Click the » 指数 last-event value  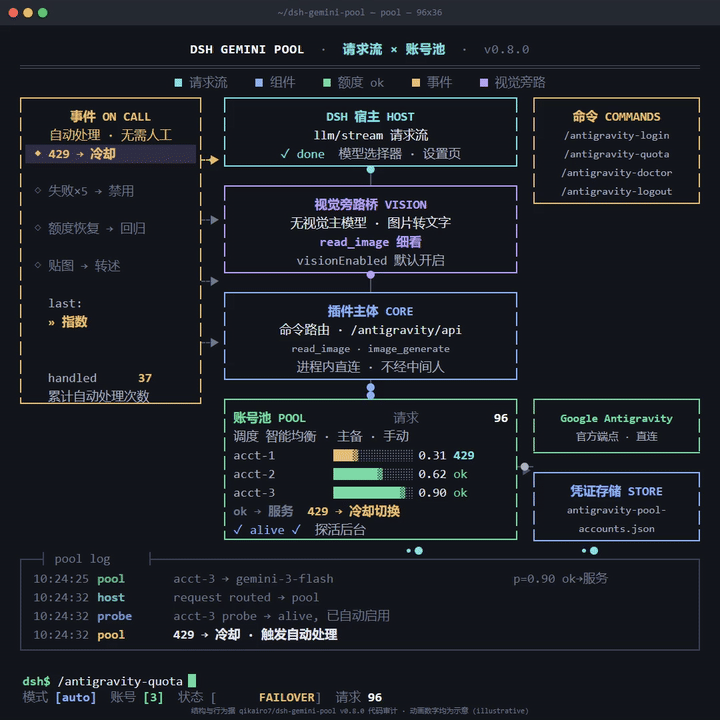[68, 322]
